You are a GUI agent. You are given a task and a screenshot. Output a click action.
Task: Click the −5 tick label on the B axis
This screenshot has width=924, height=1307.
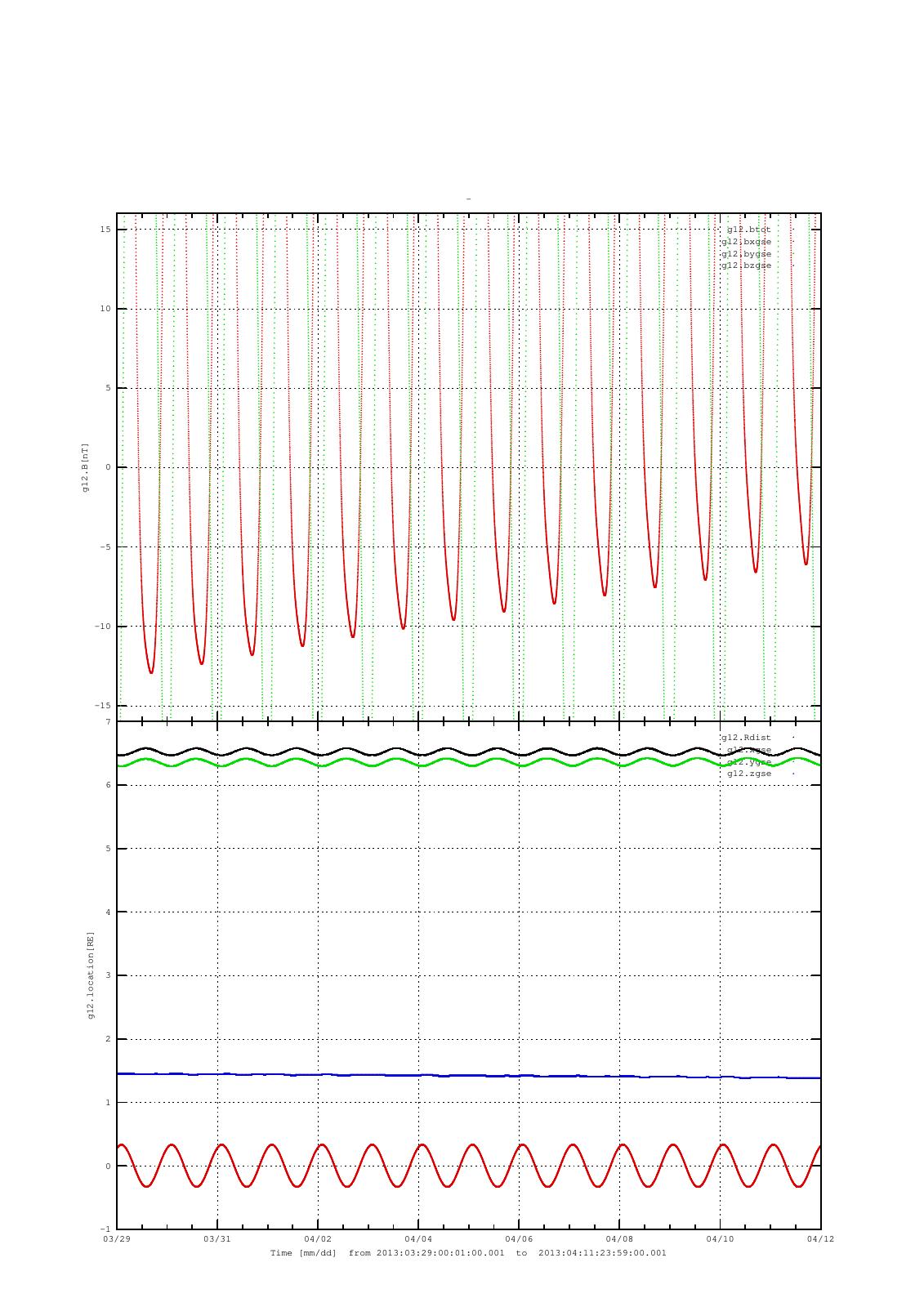pyautogui.click(x=105, y=547)
